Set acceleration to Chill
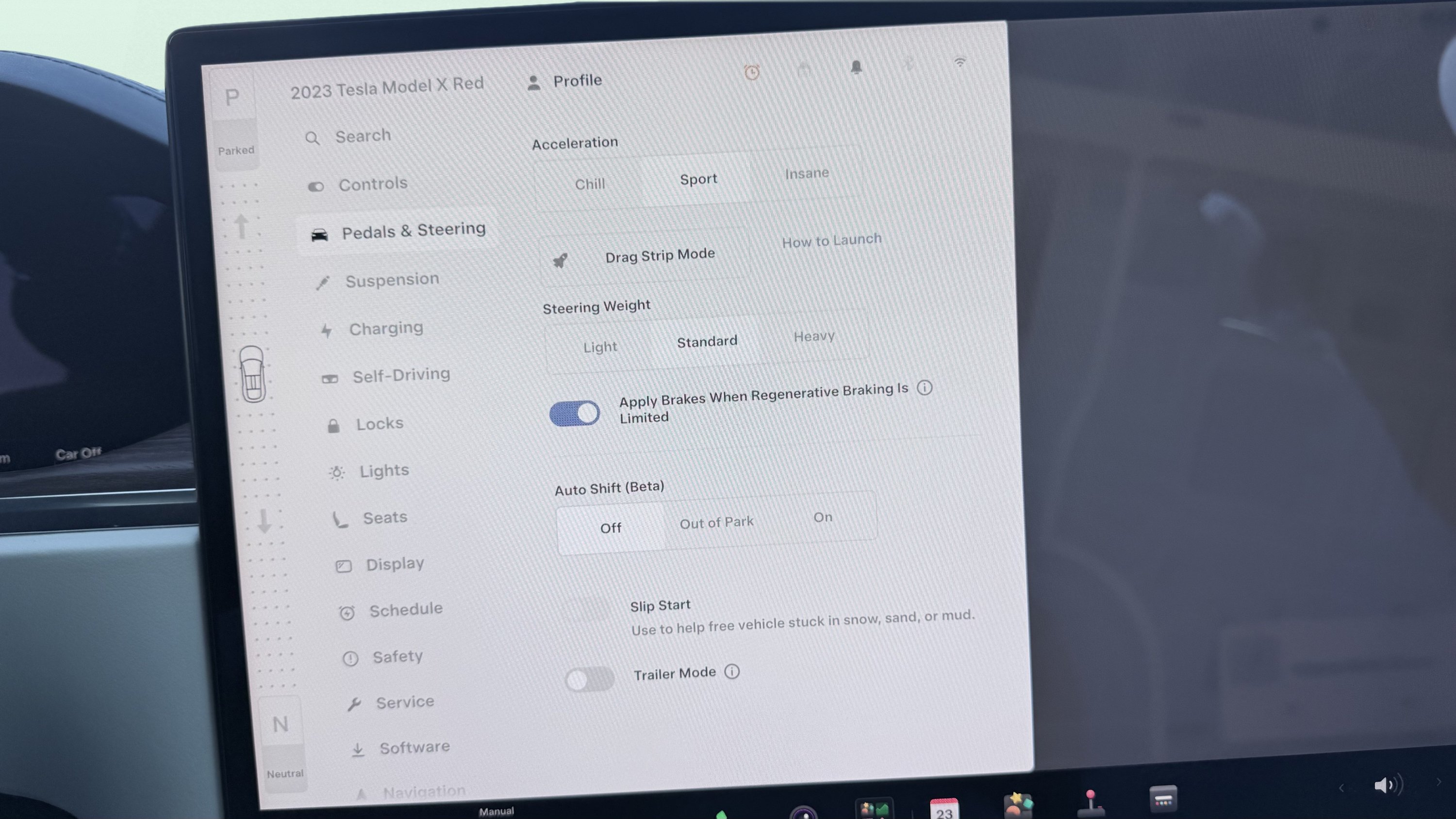Image resolution: width=1456 pixels, height=819 pixels. [x=590, y=184]
